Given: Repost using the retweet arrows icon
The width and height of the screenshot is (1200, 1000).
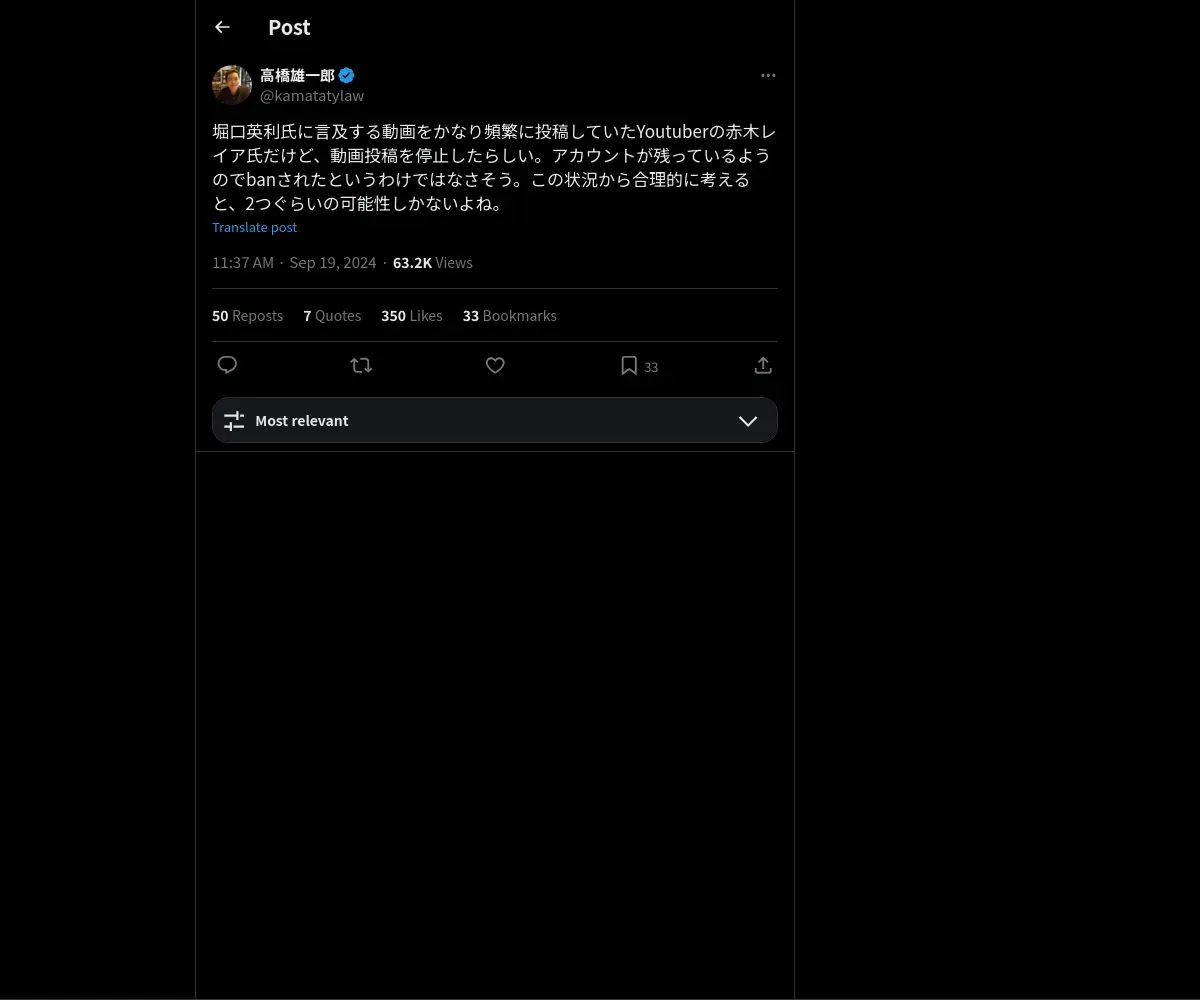Looking at the screenshot, I should click(x=361, y=365).
